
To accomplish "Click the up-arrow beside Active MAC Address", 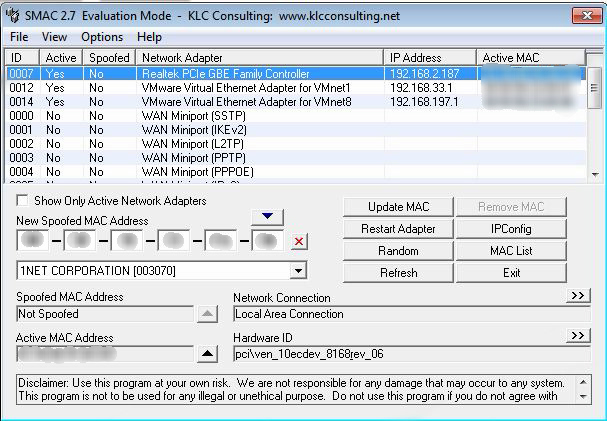I will coord(205,353).
